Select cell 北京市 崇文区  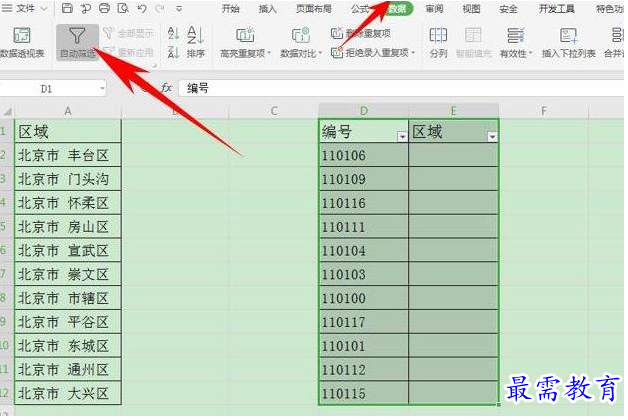pyautogui.click(x=68, y=274)
